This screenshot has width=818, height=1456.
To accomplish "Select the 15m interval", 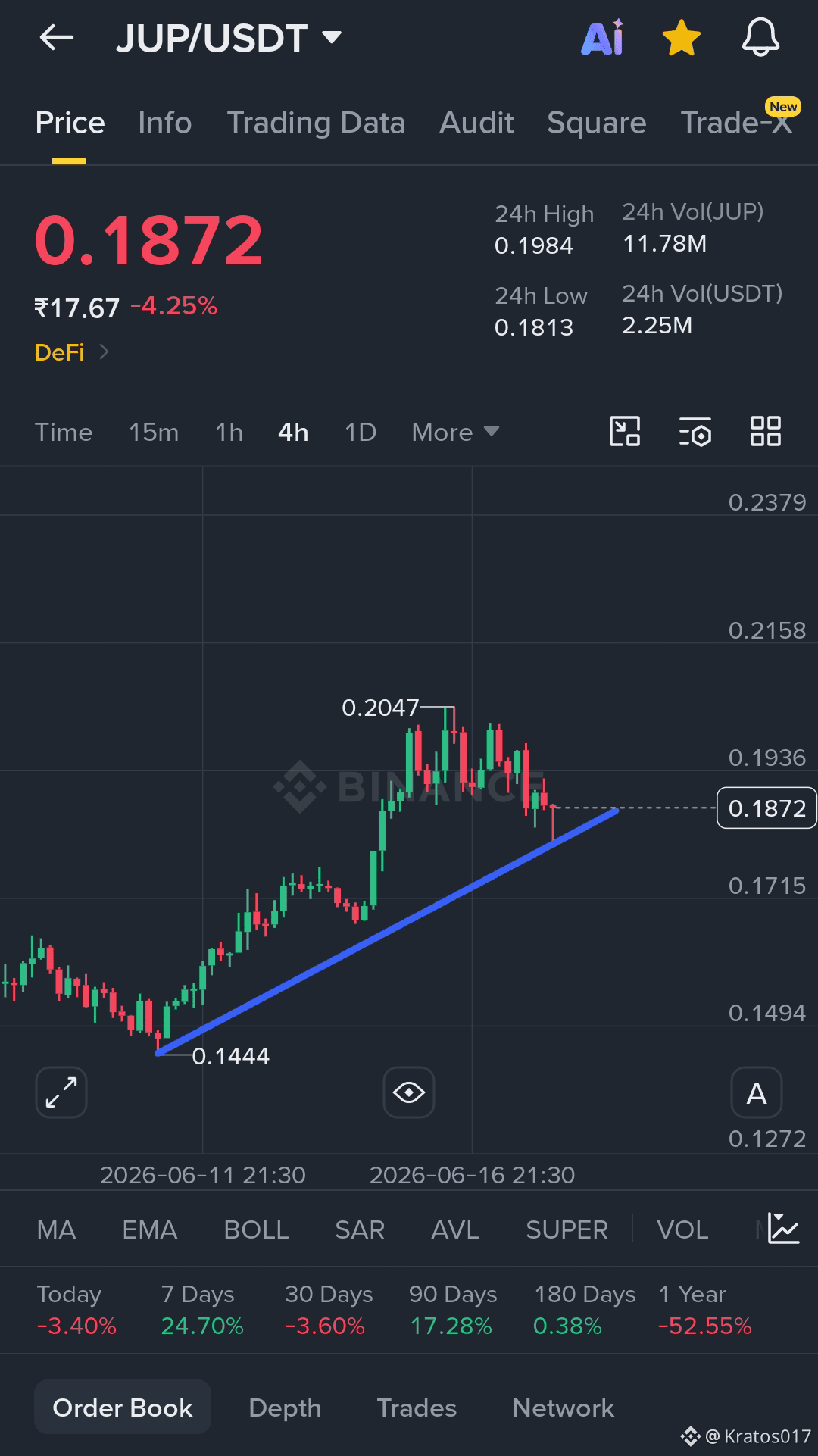I will (x=154, y=432).
